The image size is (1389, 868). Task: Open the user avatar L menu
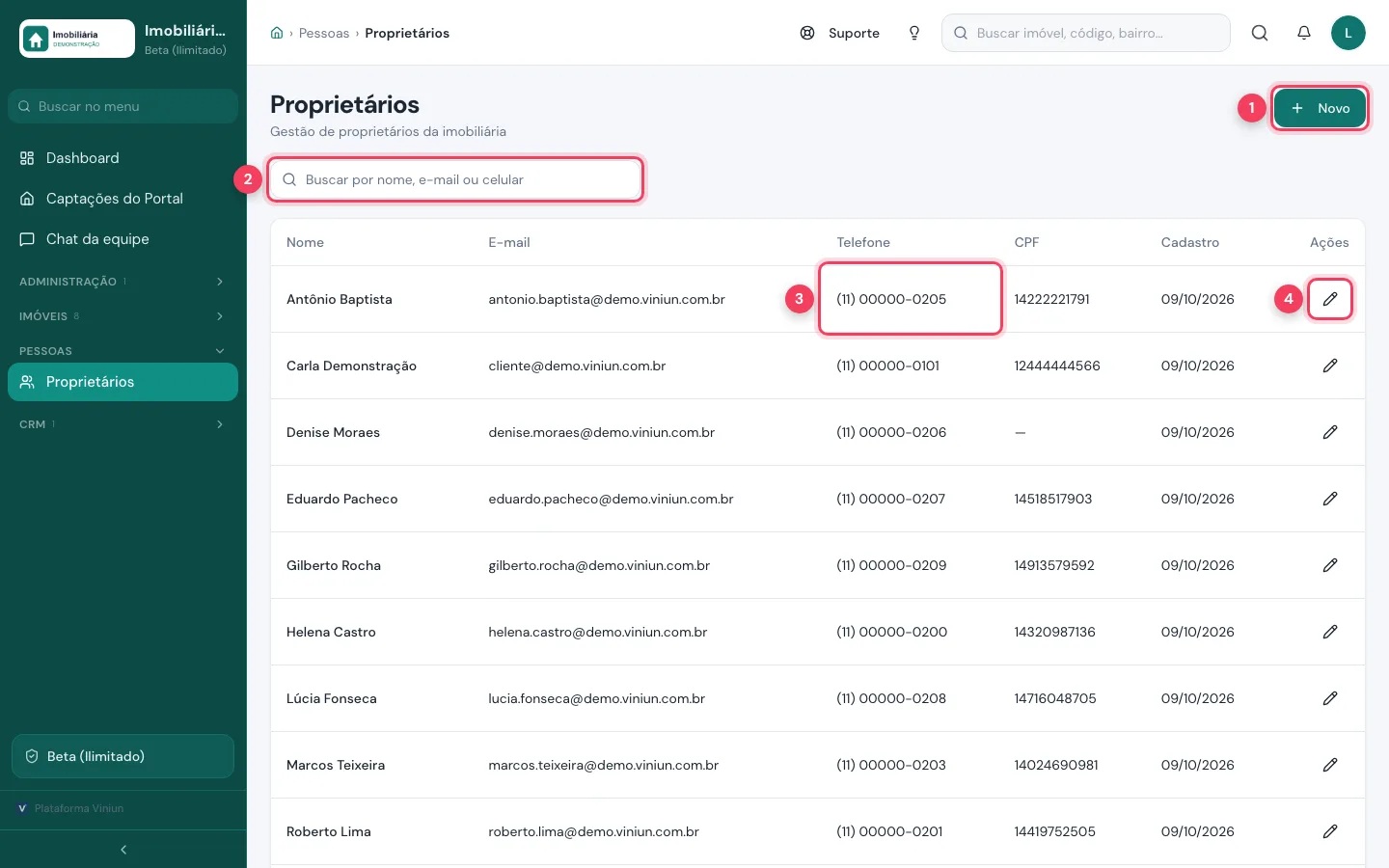[x=1348, y=33]
